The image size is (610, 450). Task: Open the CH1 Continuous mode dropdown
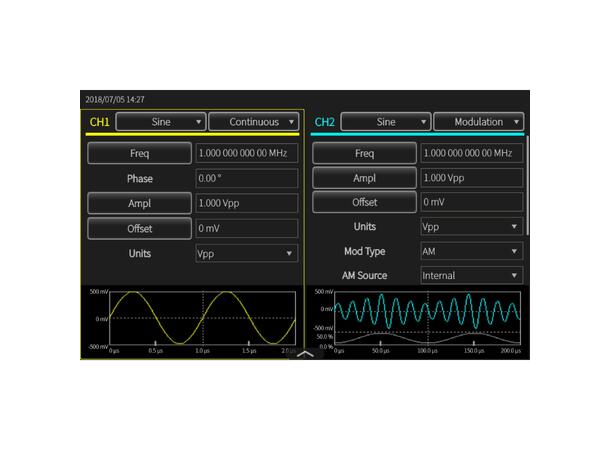(253, 122)
